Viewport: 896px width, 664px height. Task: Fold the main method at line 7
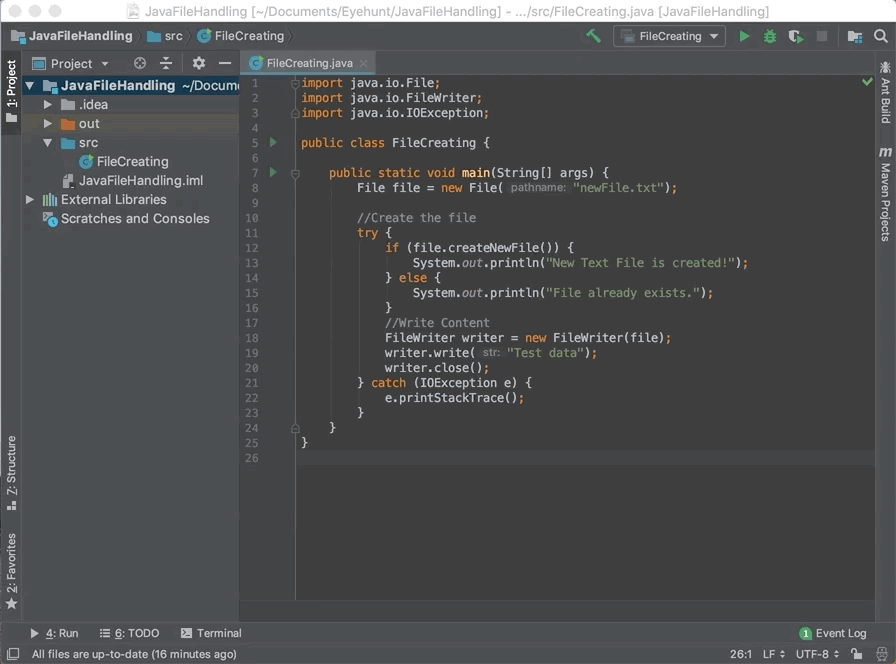click(295, 174)
